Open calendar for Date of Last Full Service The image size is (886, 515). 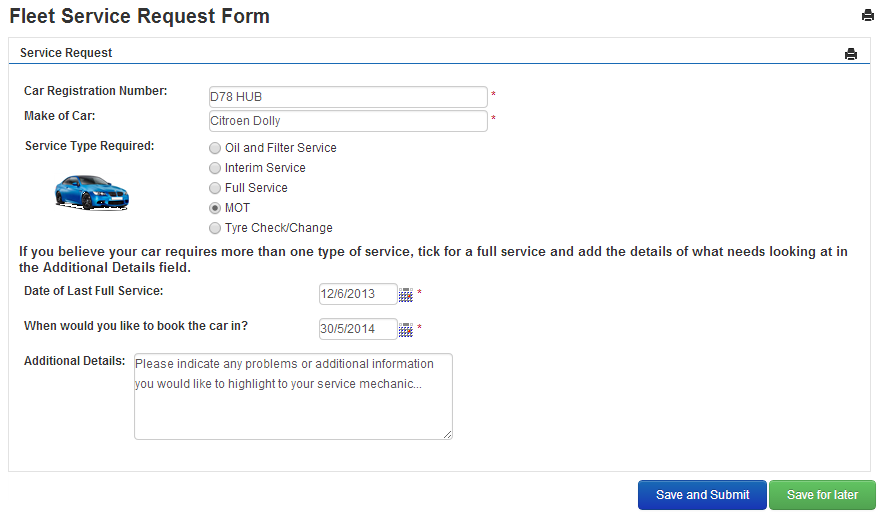pyautogui.click(x=406, y=294)
